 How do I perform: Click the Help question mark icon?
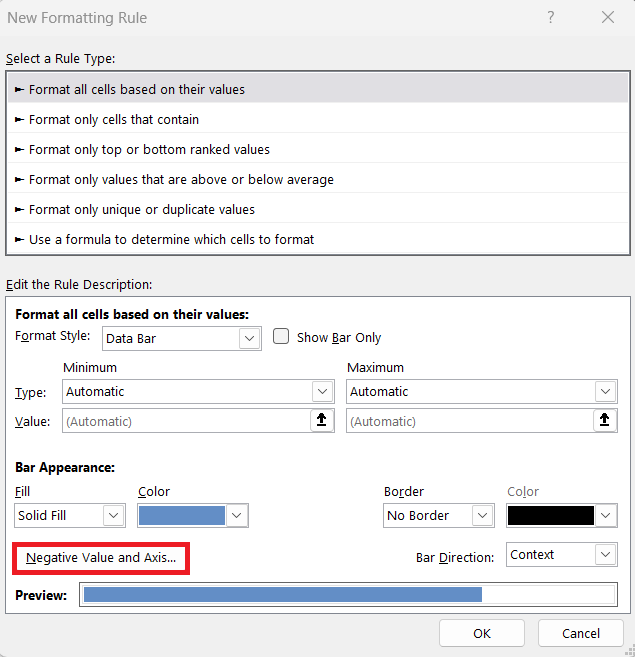tap(551, 18)
